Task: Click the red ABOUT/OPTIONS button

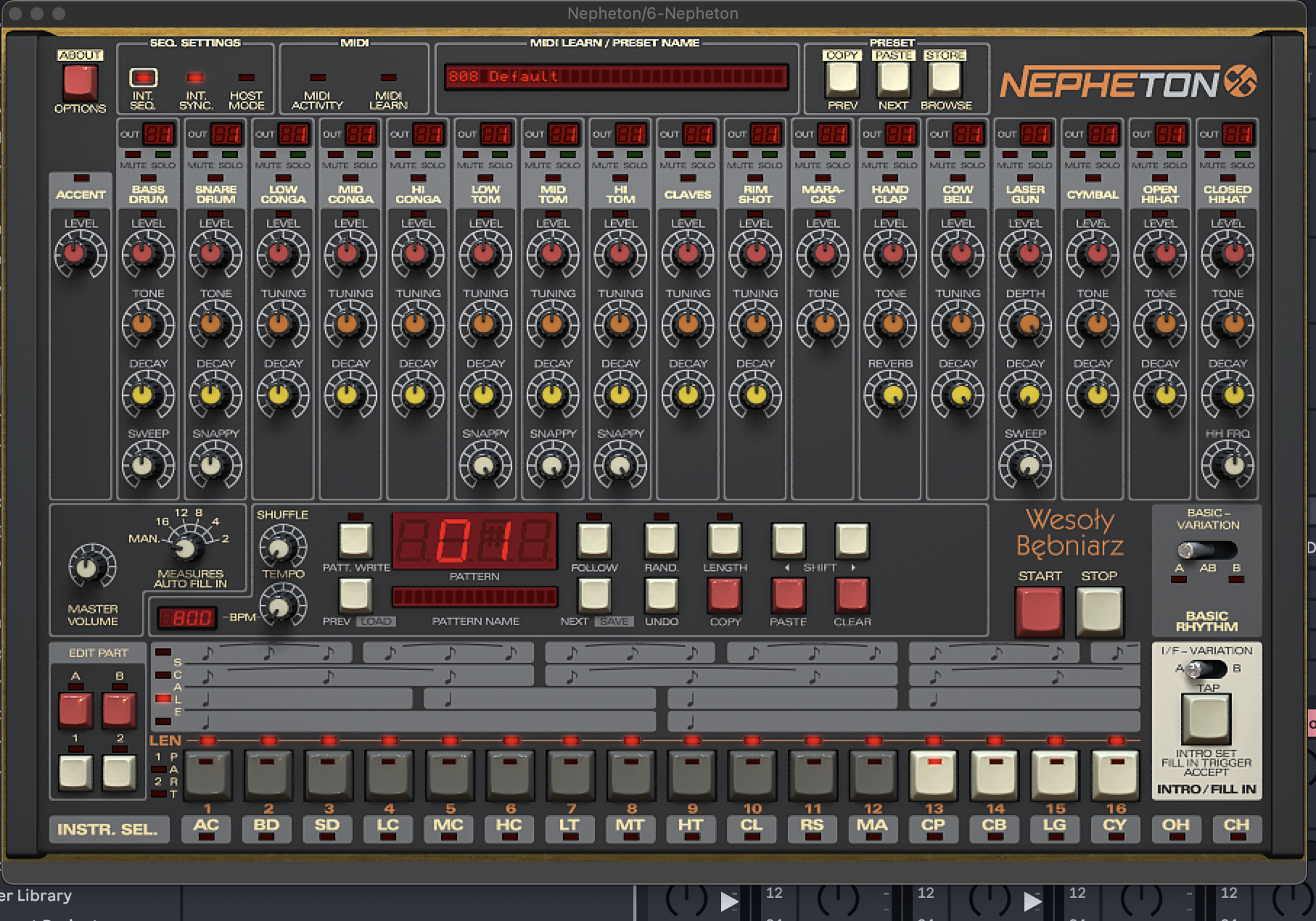Action: (x=80, y=81)
